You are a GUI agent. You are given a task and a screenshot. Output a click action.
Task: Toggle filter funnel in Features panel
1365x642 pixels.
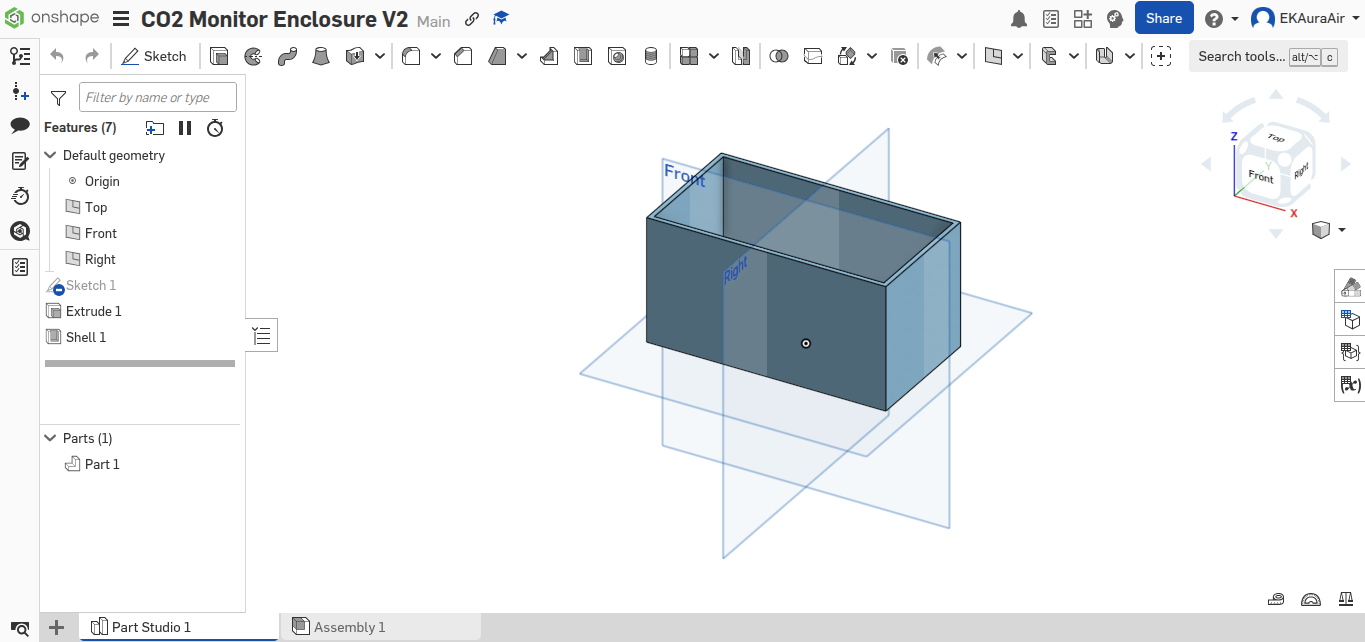[58, 97]
